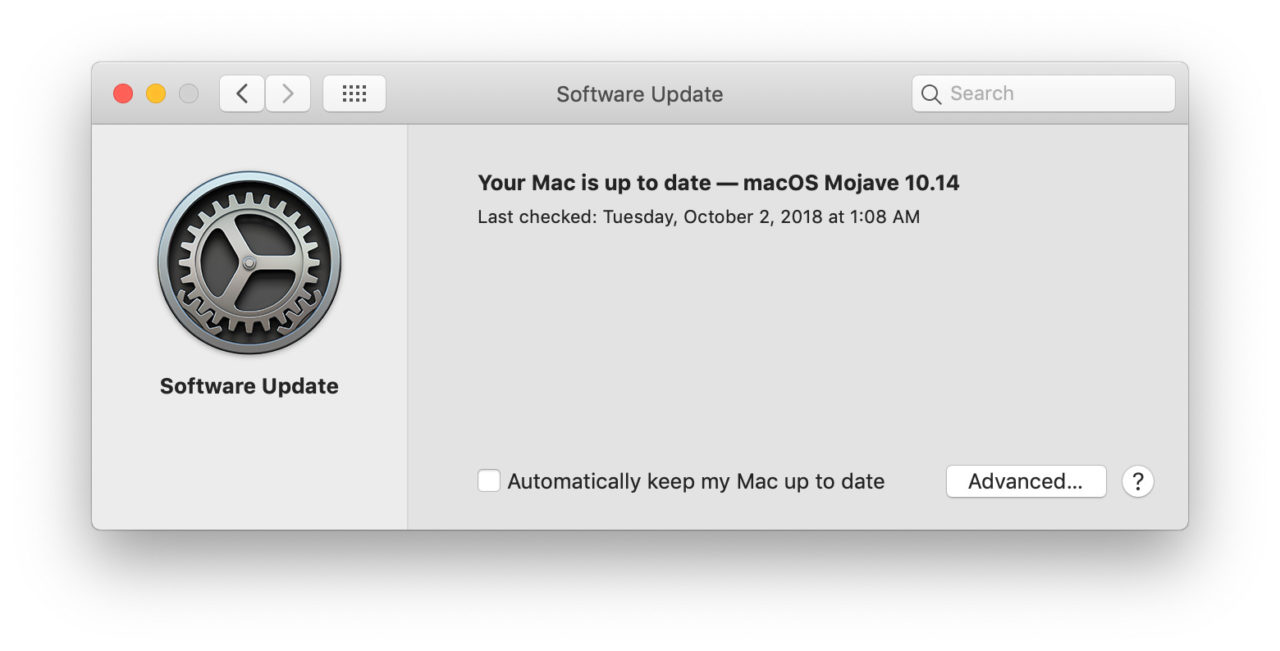
Task: Focus the Search text field
Action: coord(1043,94)
